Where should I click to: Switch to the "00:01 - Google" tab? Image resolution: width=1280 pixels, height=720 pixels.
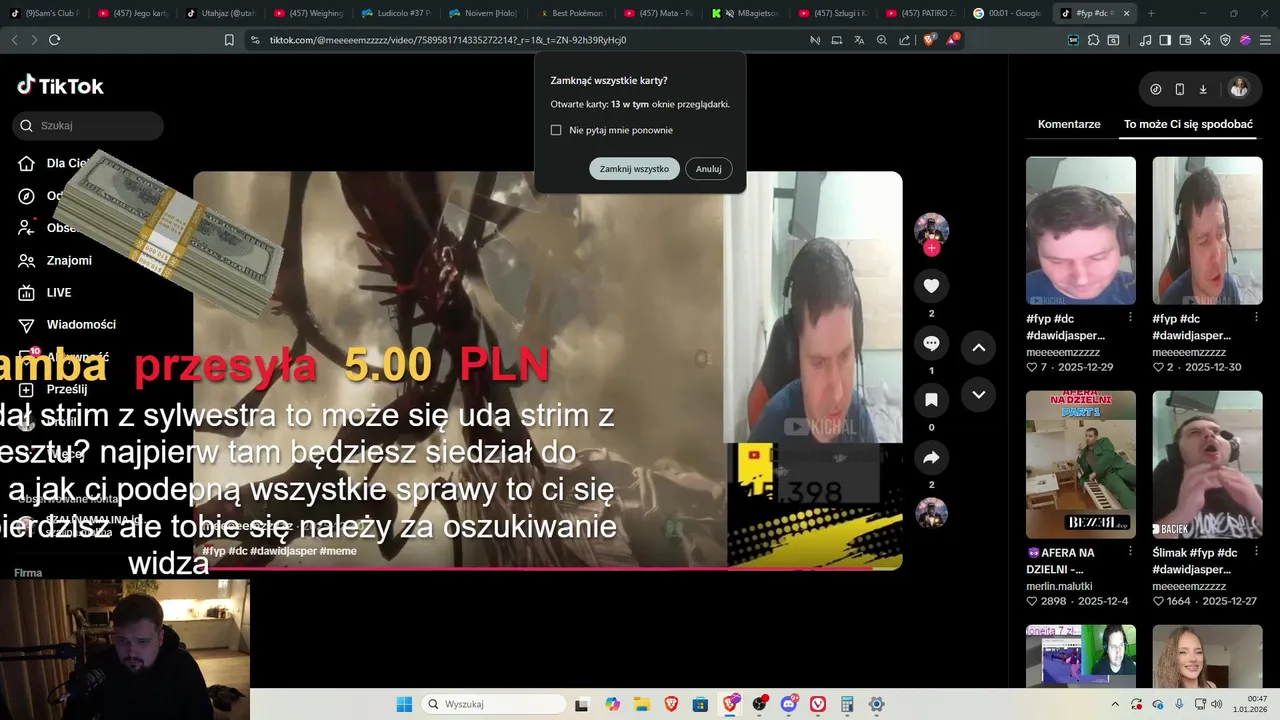[1006, 13]
